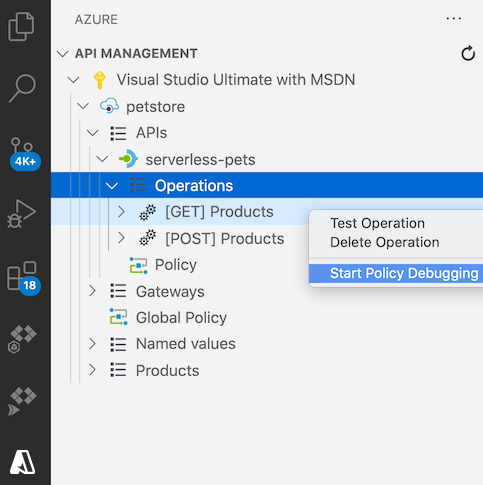This screenshot has height=485, width=483.
Task: Click the serverless-pets API icon
Action: [128, 159]
